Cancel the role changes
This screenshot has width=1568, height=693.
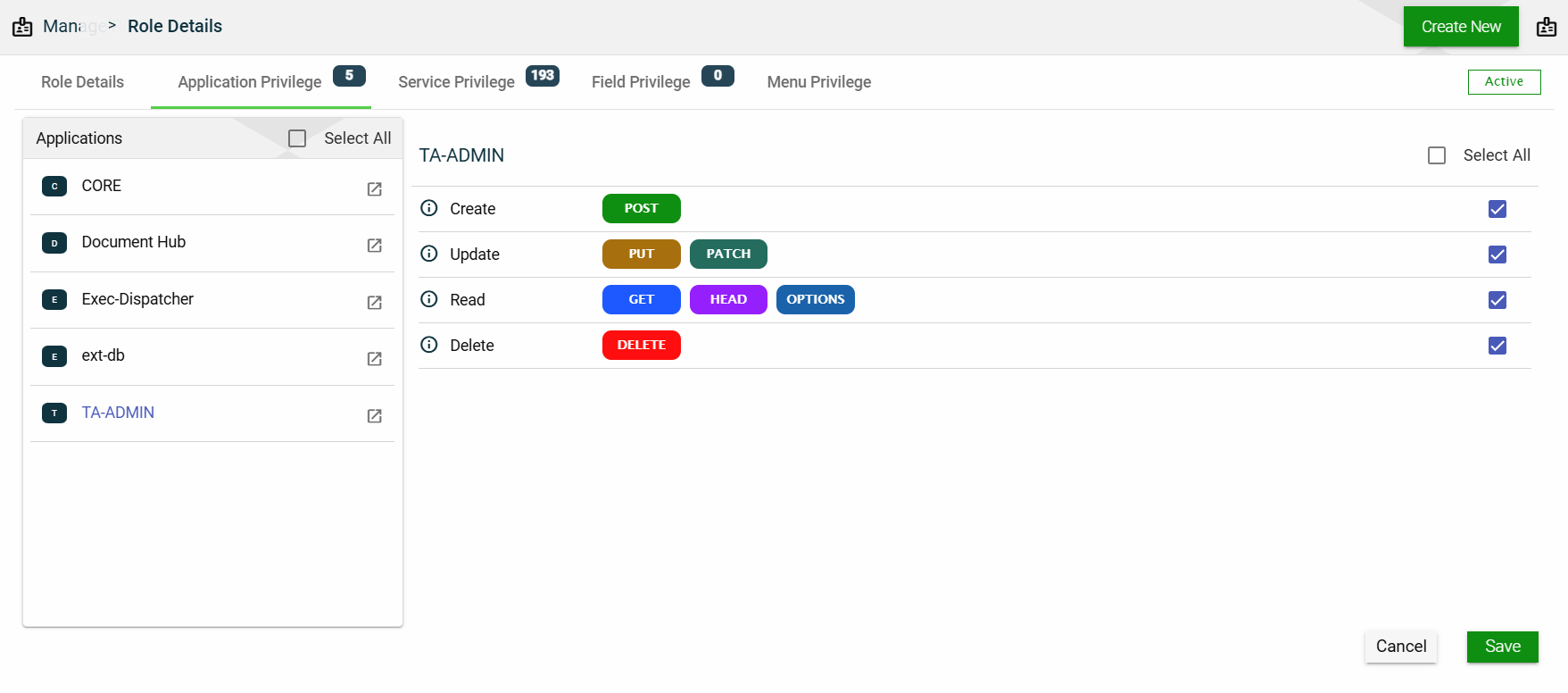click(1400, 647)
